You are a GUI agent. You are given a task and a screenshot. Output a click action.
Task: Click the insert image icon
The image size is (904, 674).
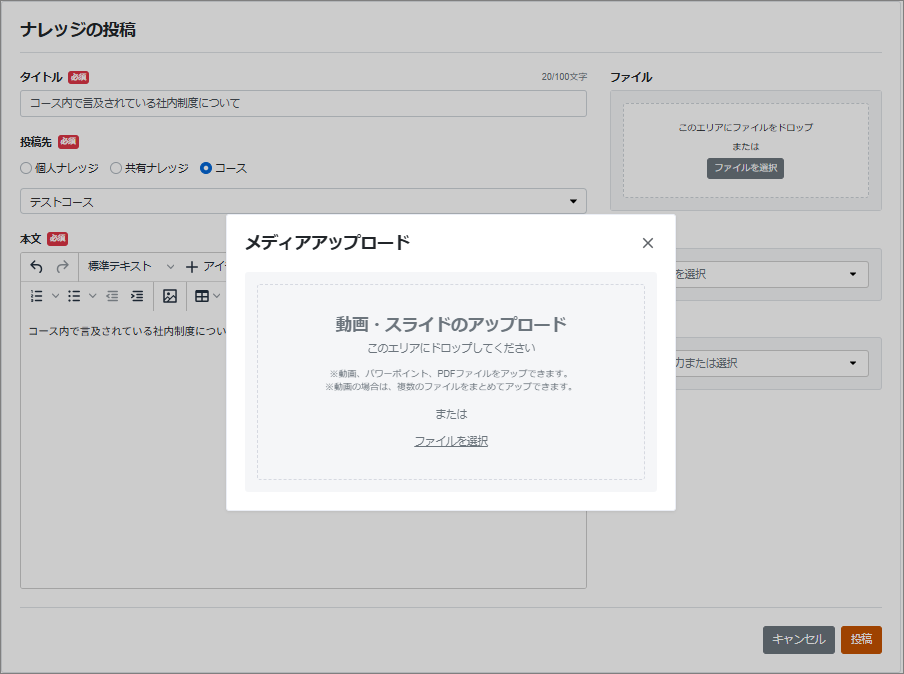[x=170, y=296]
